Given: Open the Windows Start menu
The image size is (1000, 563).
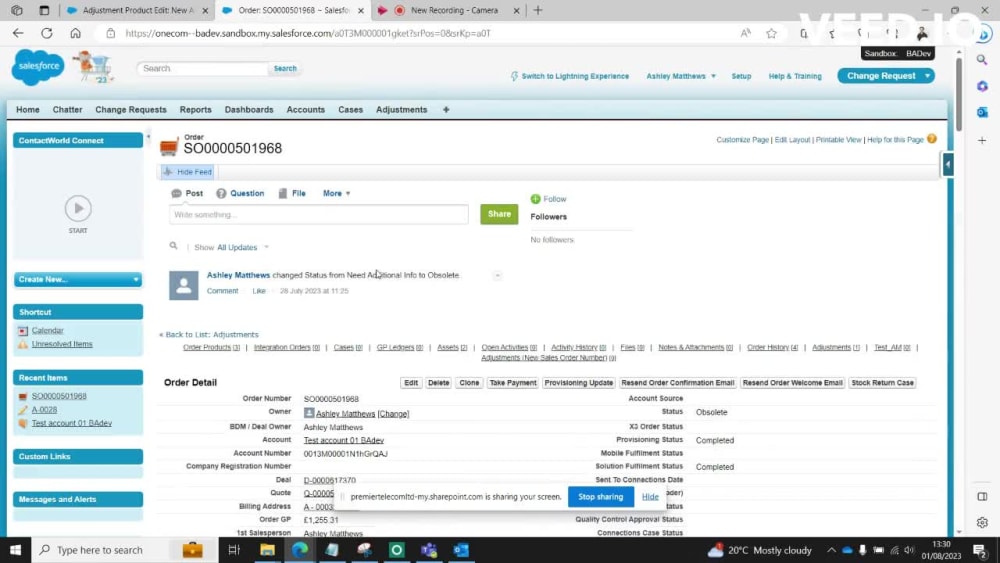Looking at the screenshot, I should tap(15, 550).
